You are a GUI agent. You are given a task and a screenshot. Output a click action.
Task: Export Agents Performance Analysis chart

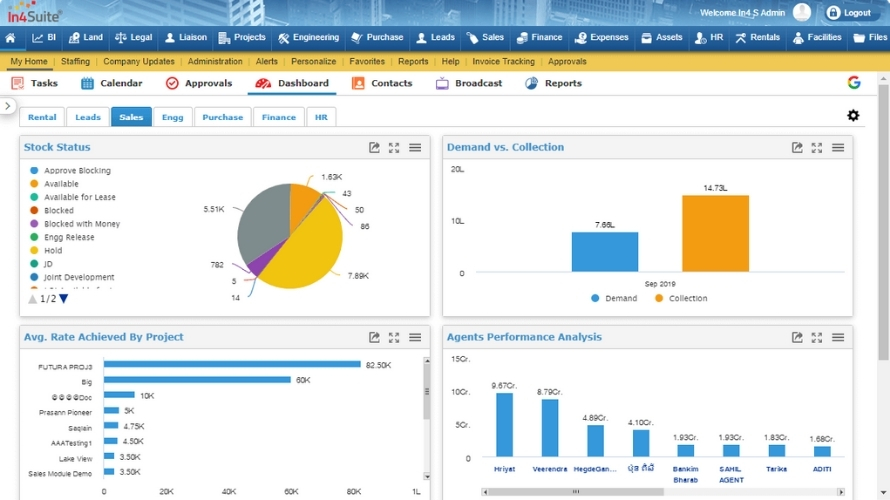[797, 337]
